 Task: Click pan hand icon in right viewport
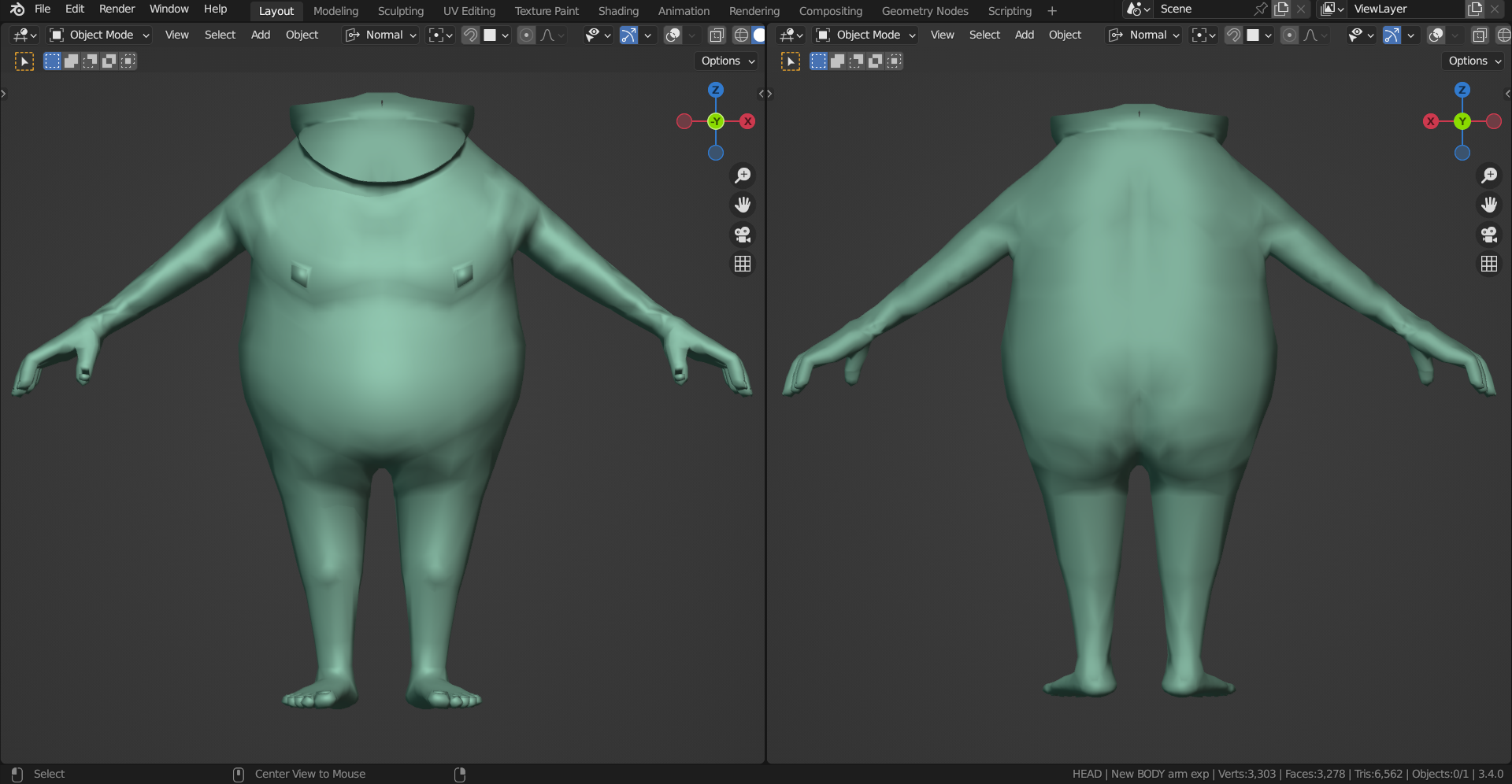pos(1489,205)
